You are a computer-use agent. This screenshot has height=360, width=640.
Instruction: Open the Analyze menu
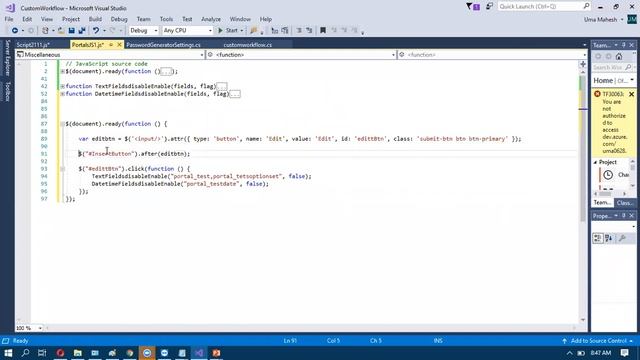click(x=211, y=19)
